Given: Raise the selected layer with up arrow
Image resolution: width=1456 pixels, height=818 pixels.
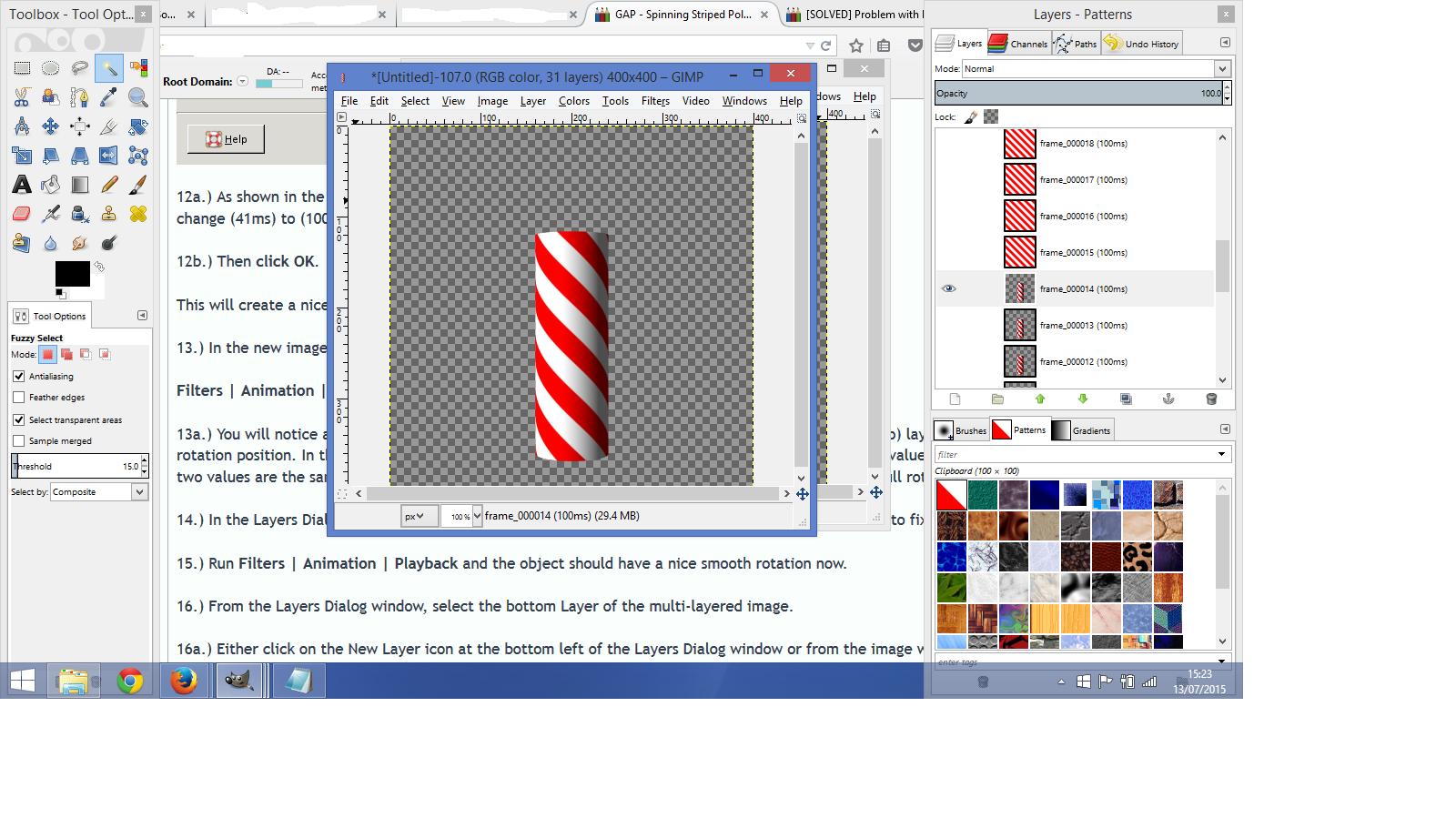Looking at the screenshot, I should (x=1040, y=399).
